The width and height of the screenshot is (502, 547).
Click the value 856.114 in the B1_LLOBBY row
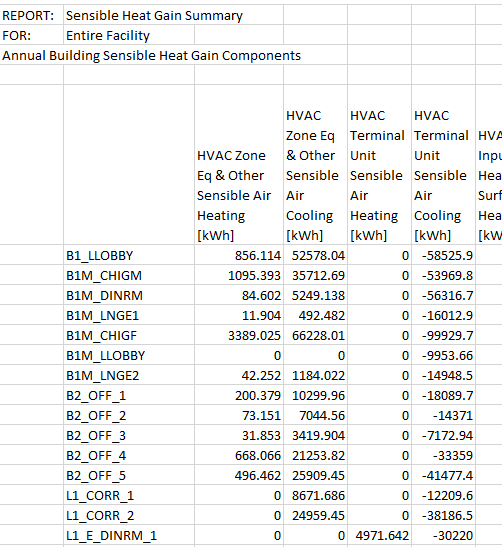[x=239, y=255]
